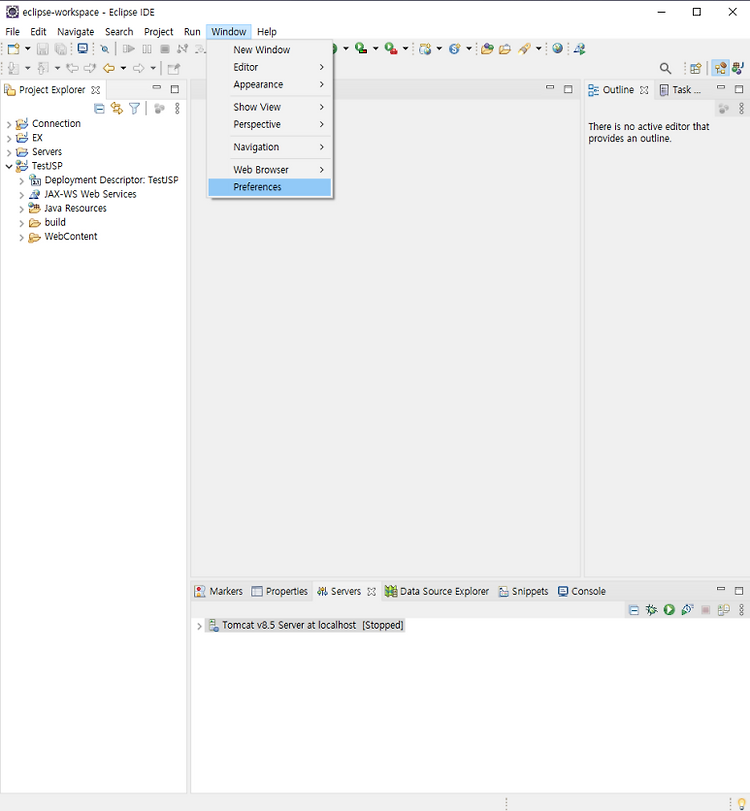
Task: Open Project Explorer view menu dots
Action: 177,108
